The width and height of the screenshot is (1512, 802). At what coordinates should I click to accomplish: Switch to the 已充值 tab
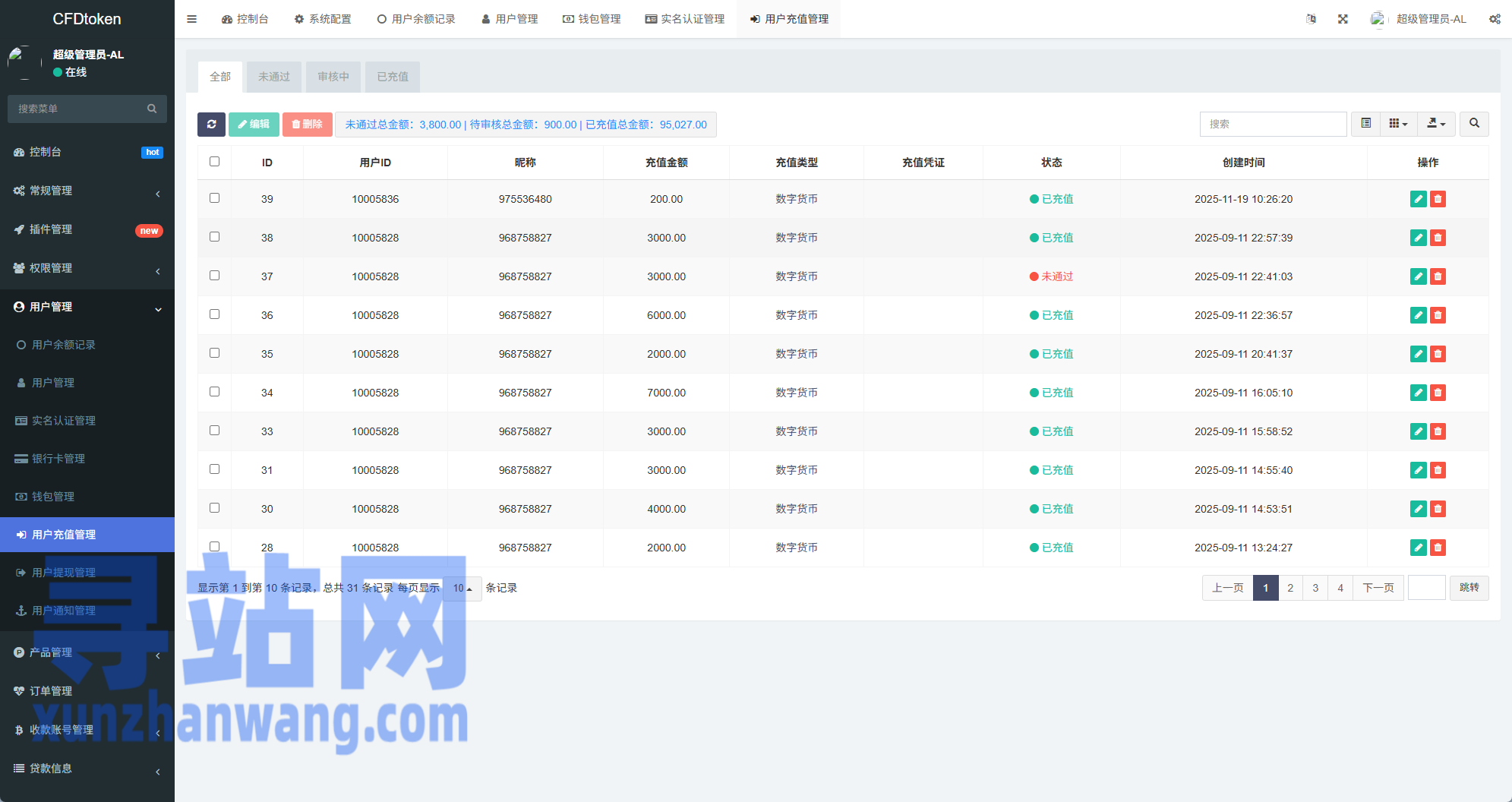tap(393, 77)
